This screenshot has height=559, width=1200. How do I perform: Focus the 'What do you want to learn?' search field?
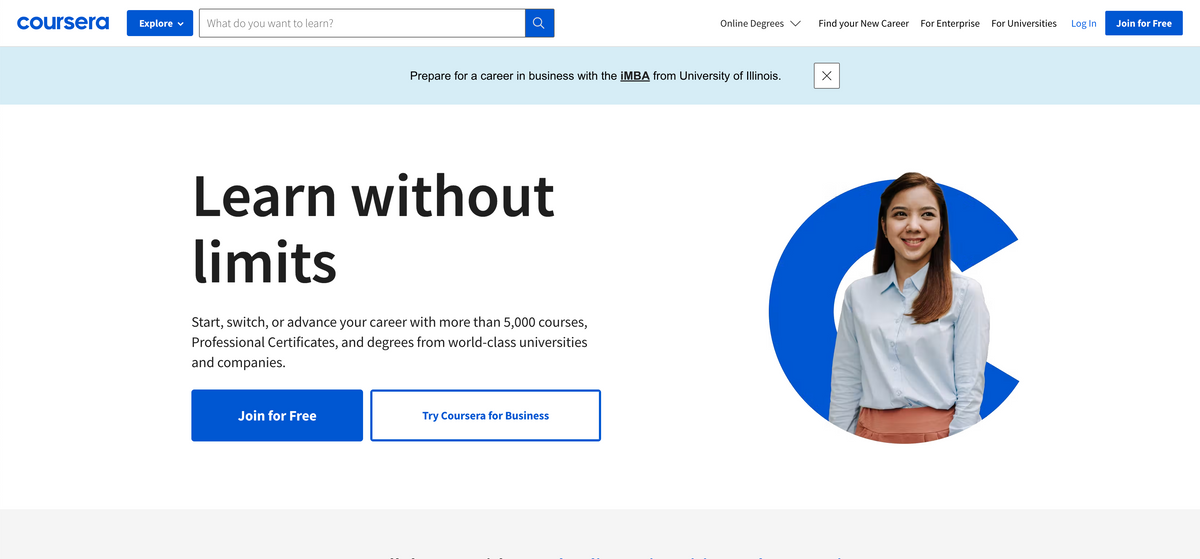[x=362, y=23]
